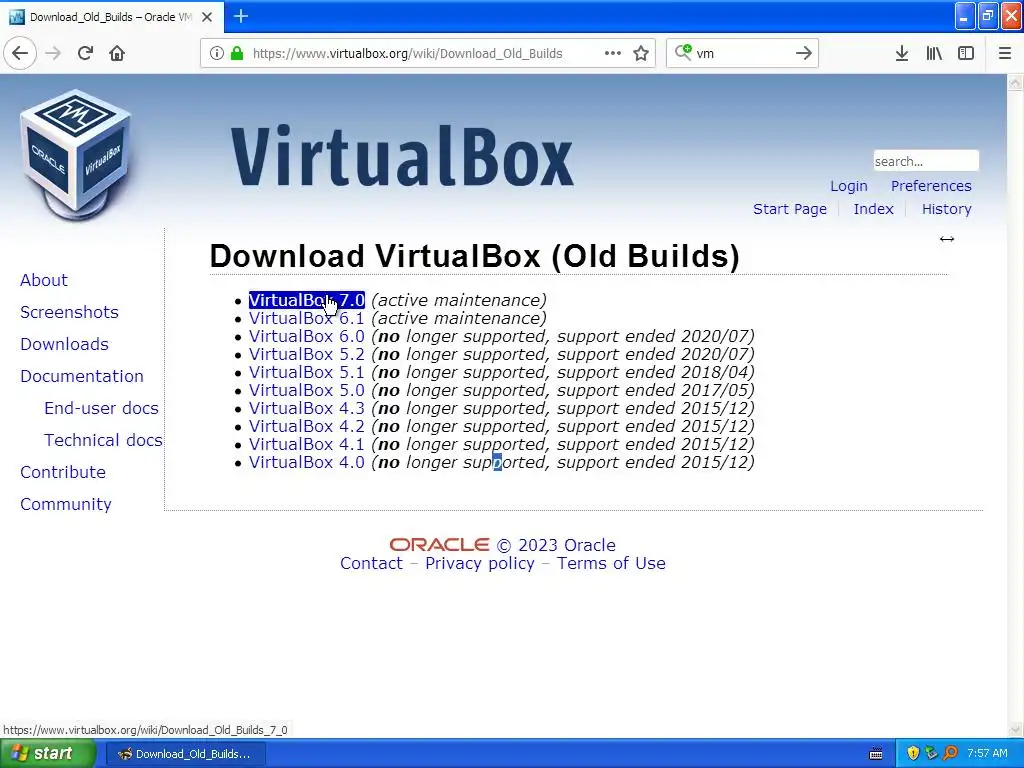Click the Oracle logo in the footer

(440, 545)
